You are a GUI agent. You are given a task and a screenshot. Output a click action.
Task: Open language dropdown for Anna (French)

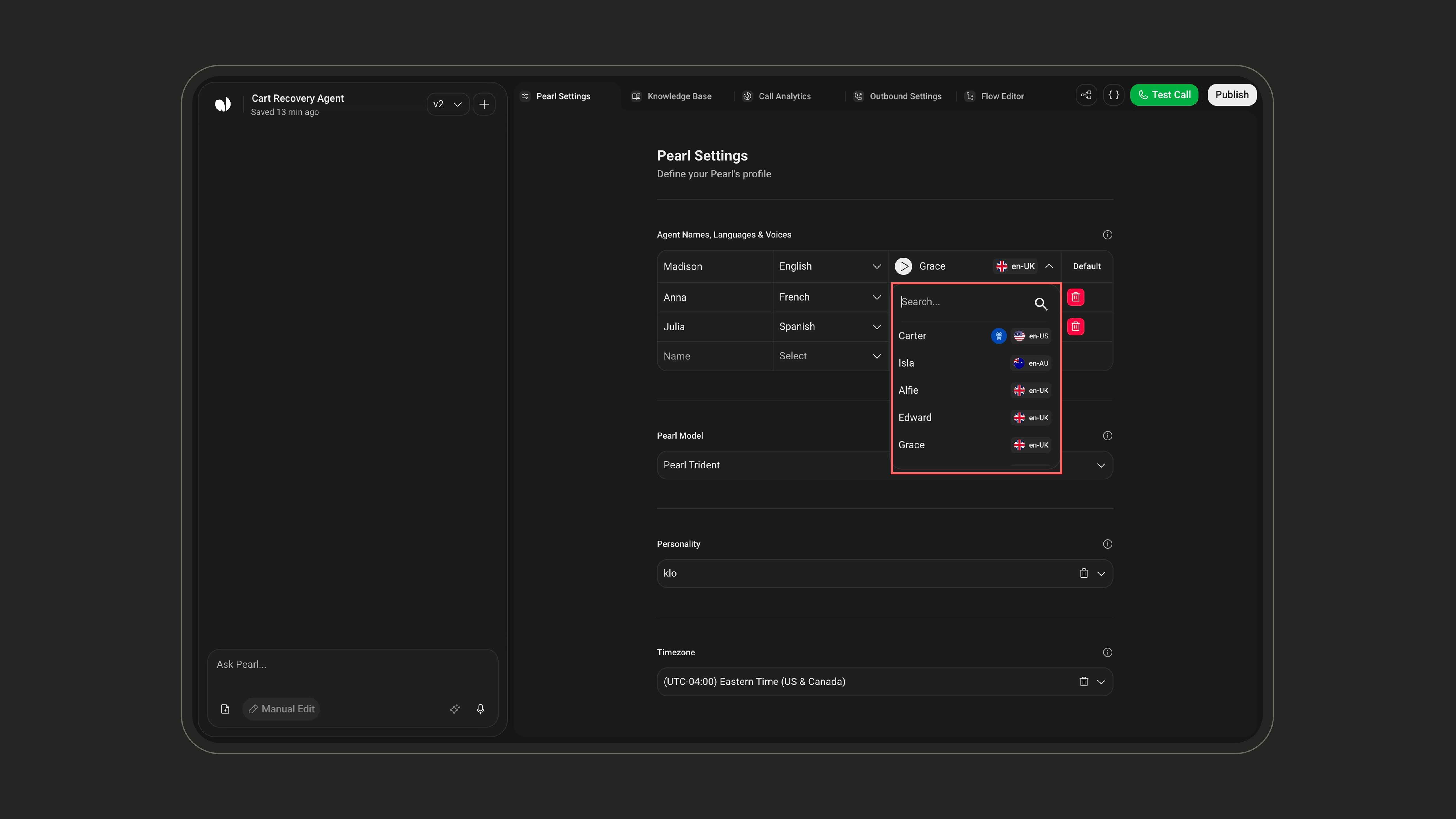[830, 297]
